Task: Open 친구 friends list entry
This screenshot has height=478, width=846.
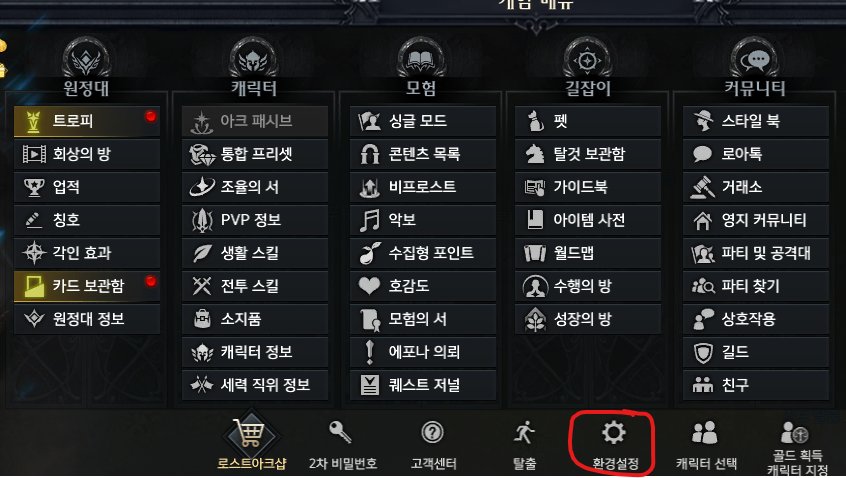Action: tap(755, 385)
